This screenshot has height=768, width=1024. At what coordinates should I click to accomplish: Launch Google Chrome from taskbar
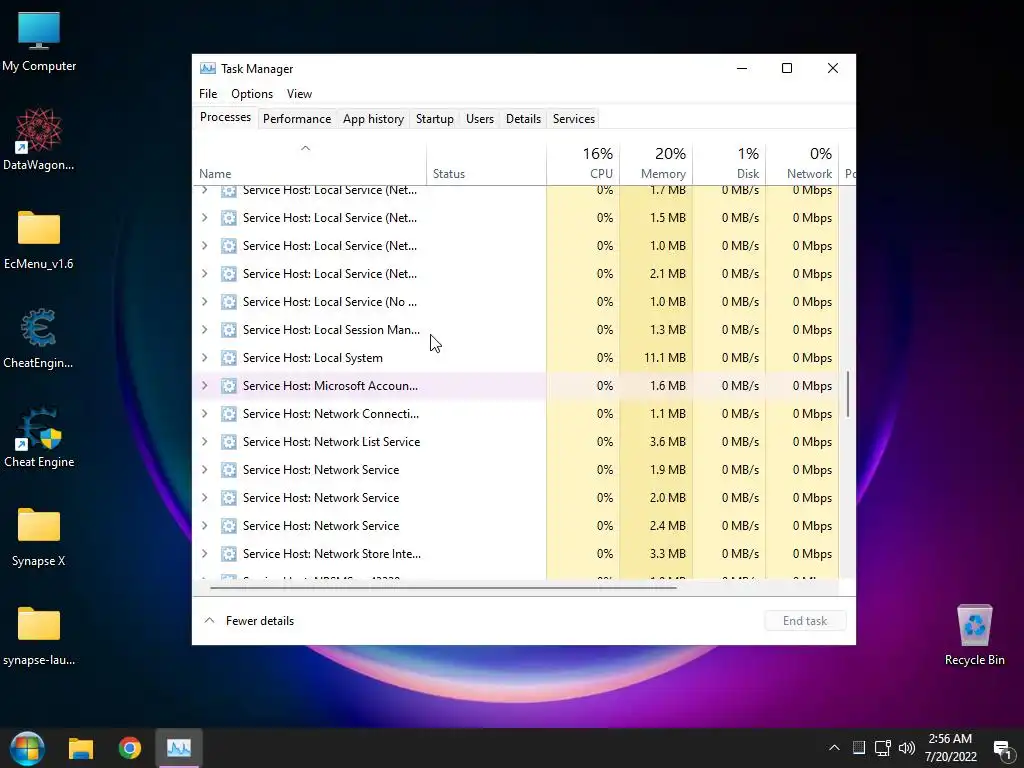[x=129, y=748]
